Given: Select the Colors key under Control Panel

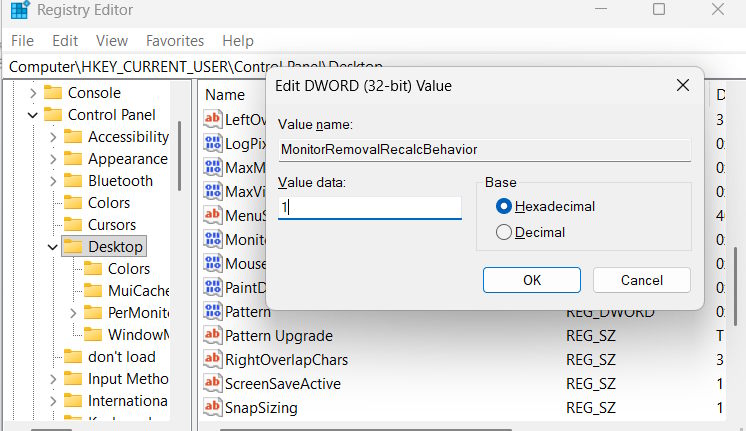Looking at the screenshot, I should (x=109, y=203).
